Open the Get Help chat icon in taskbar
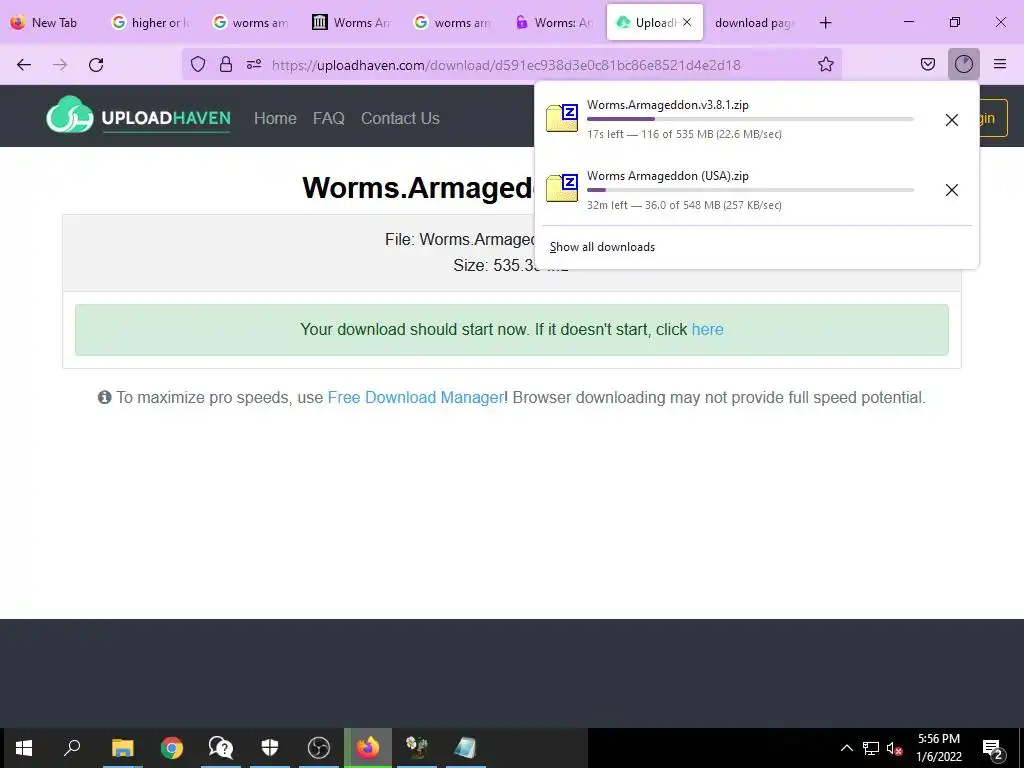This screenshot has height=768, width=1024. pyautogui.click(x=221, y=747)
